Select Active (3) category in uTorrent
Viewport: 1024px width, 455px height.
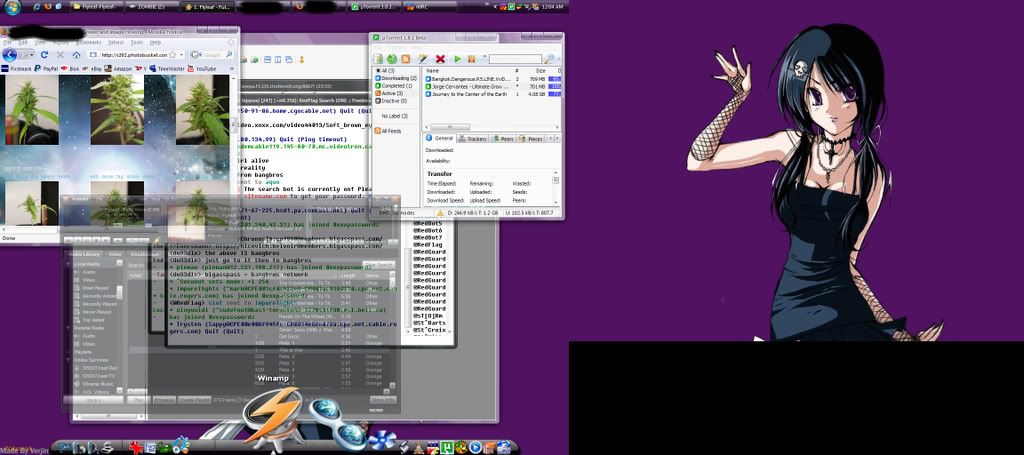tap(389, 93)
